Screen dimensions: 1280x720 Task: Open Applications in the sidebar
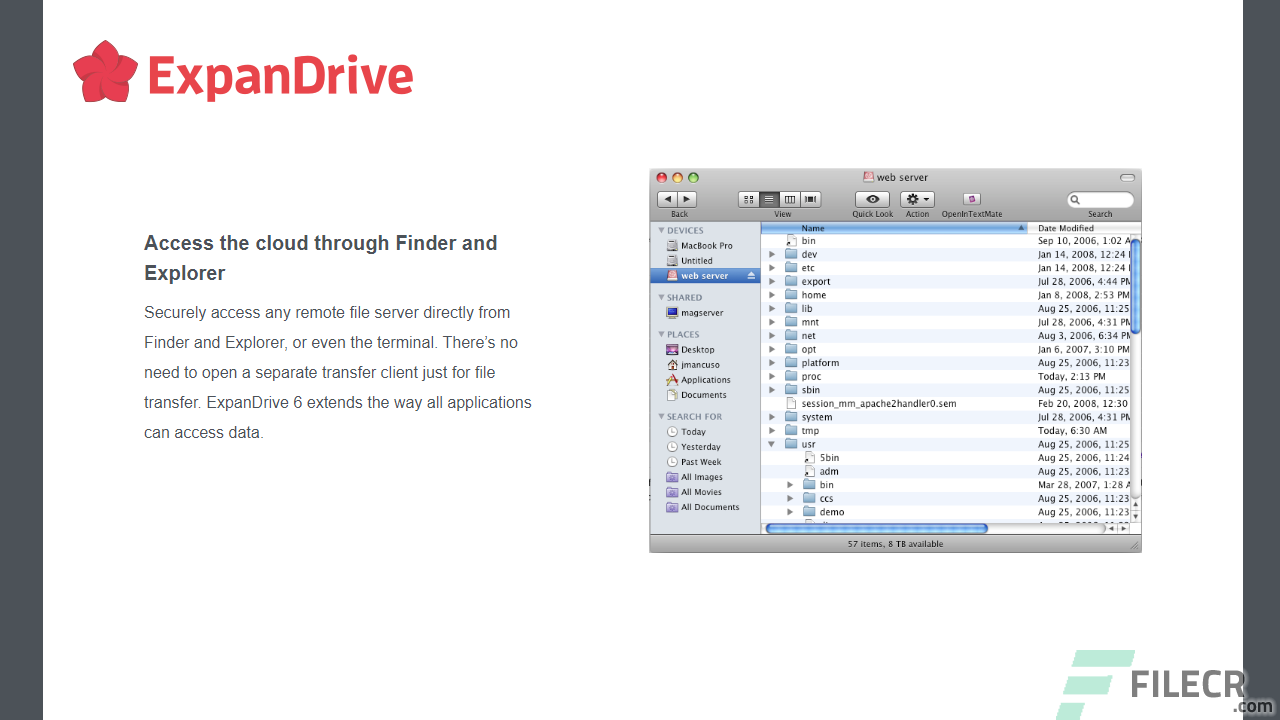699,380
